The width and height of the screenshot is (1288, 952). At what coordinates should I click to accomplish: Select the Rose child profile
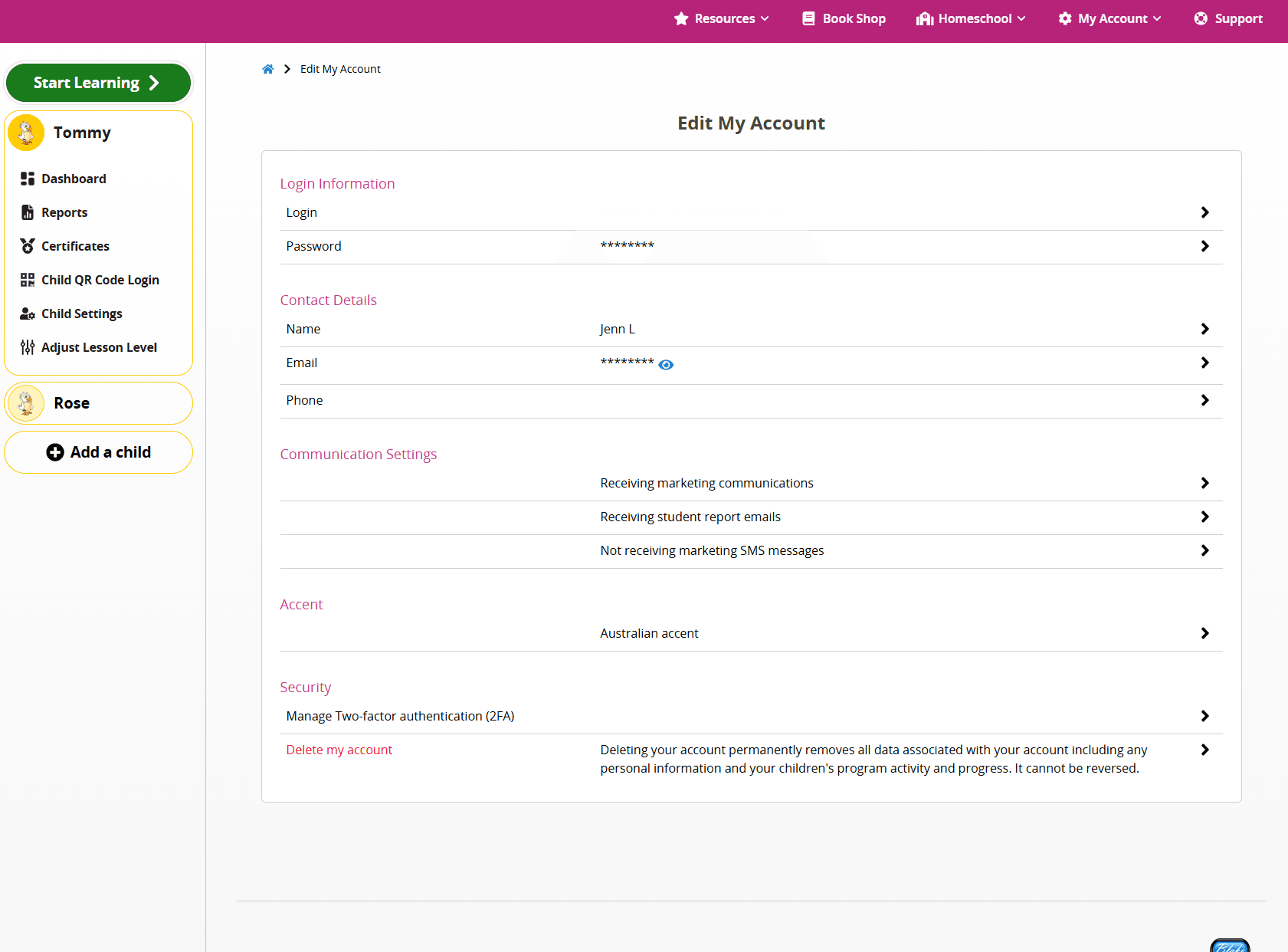98,403
